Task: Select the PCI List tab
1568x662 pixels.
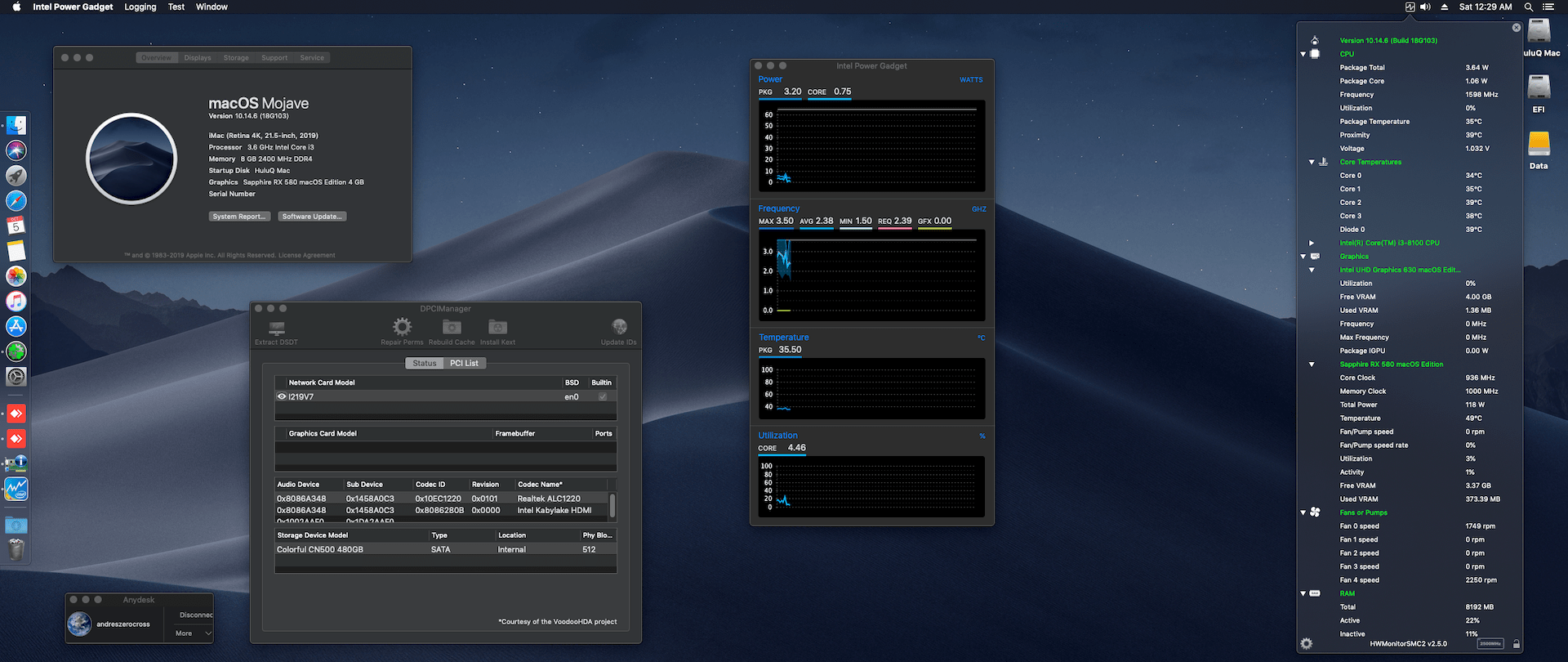Action: coord(464,363)
